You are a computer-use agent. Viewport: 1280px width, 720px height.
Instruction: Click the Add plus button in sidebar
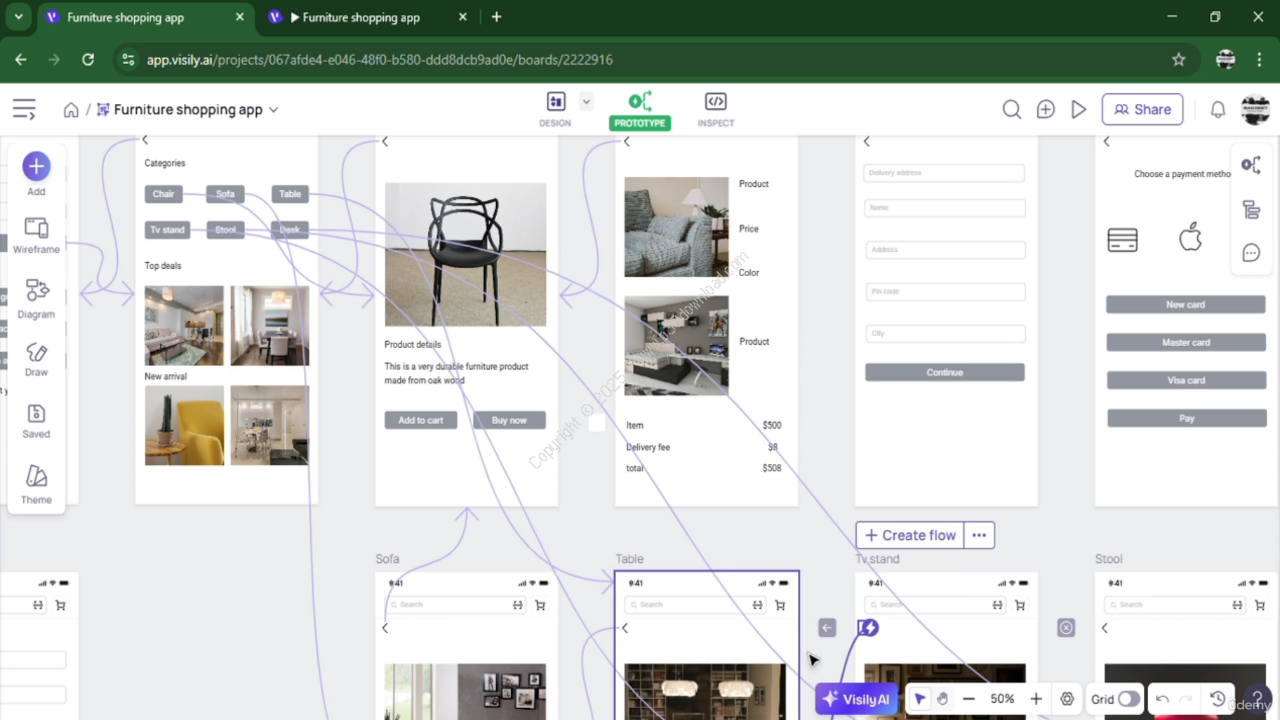[36, 166]
